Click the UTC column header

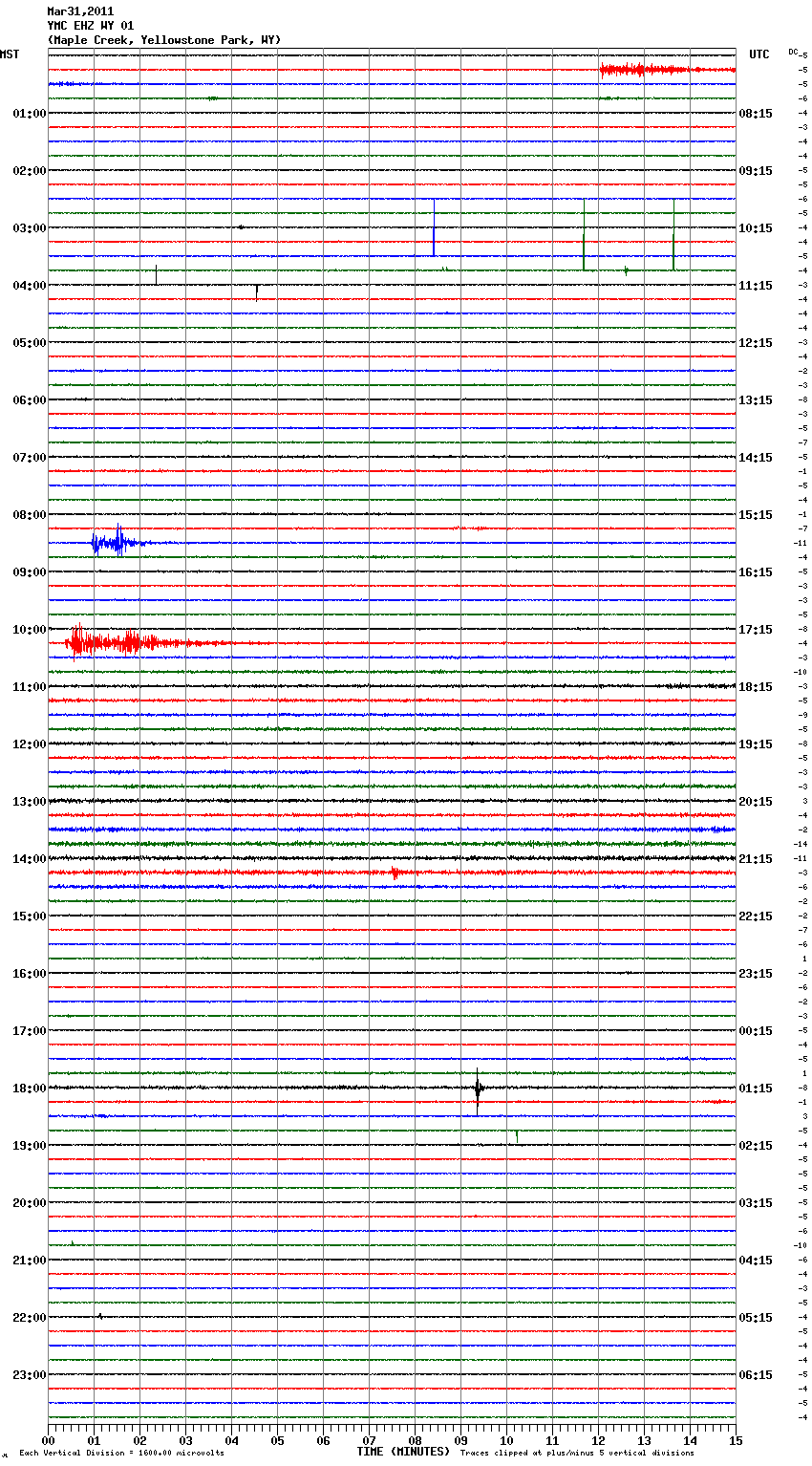[759, 54]
